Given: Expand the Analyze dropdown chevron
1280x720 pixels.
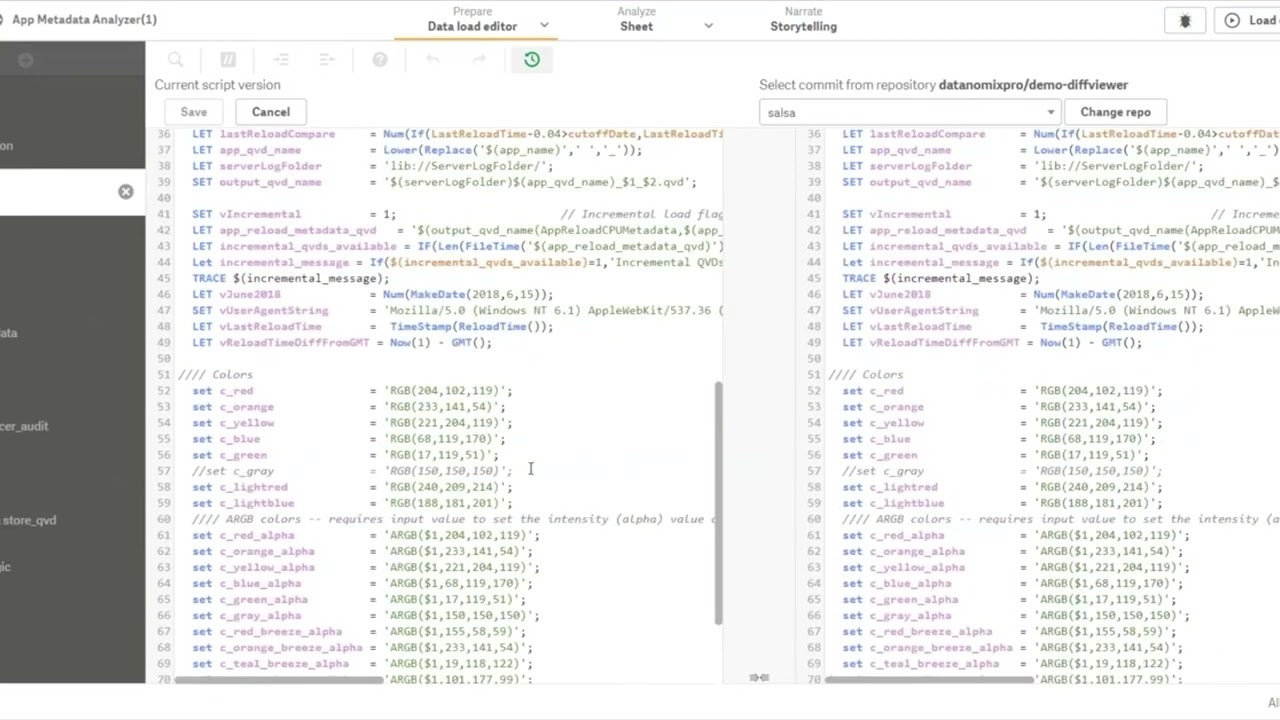Looking at the screenshot, I should point(708,26).
